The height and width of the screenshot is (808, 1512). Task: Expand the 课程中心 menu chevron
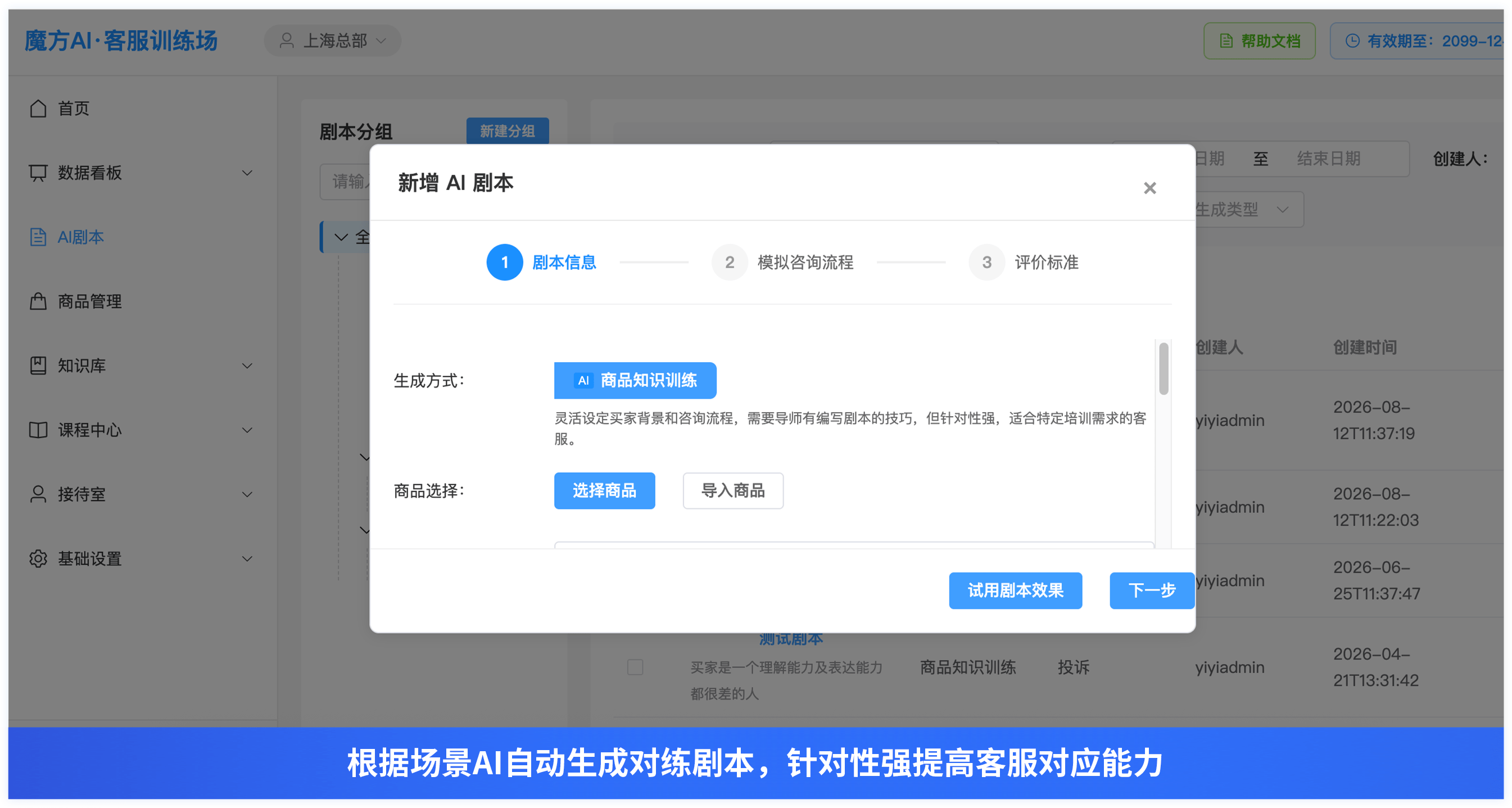coord(247,430)
